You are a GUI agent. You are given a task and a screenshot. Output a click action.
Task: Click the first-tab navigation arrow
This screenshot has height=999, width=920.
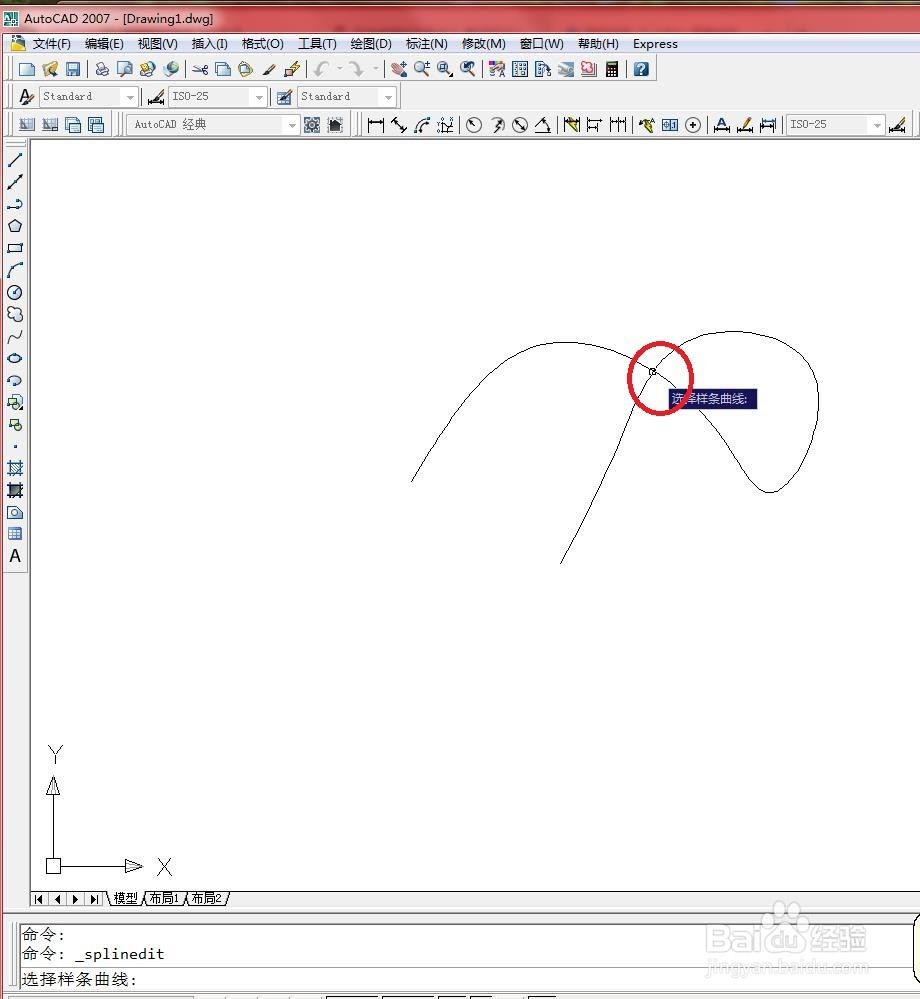click(x=38, y=899)
